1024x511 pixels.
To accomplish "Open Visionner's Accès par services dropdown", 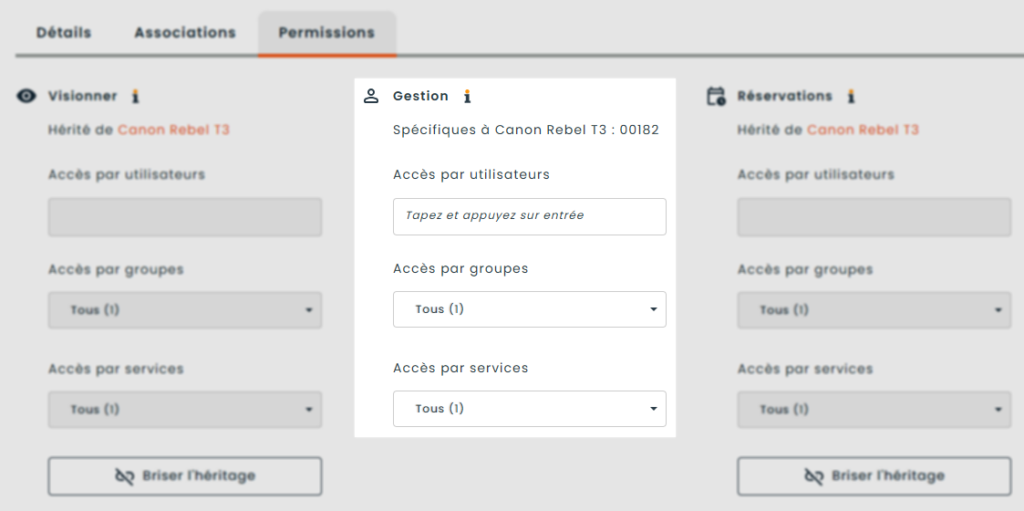I will [185, 409].
